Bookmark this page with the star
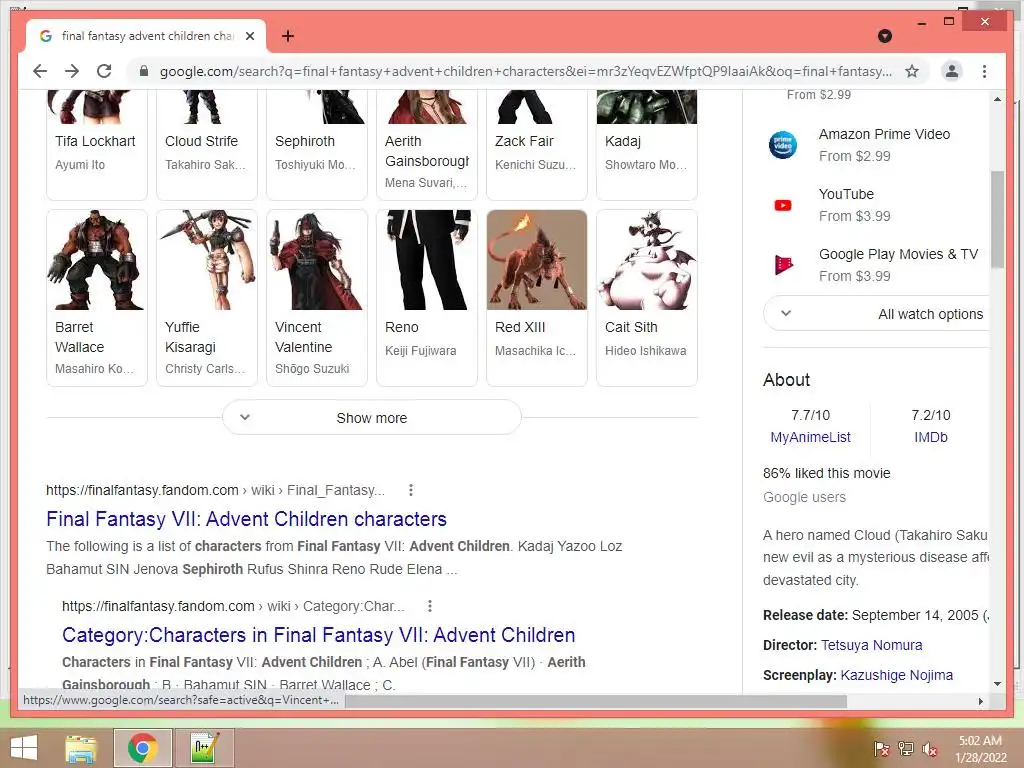Screen dimensions: 1024x768 point(912,71)
